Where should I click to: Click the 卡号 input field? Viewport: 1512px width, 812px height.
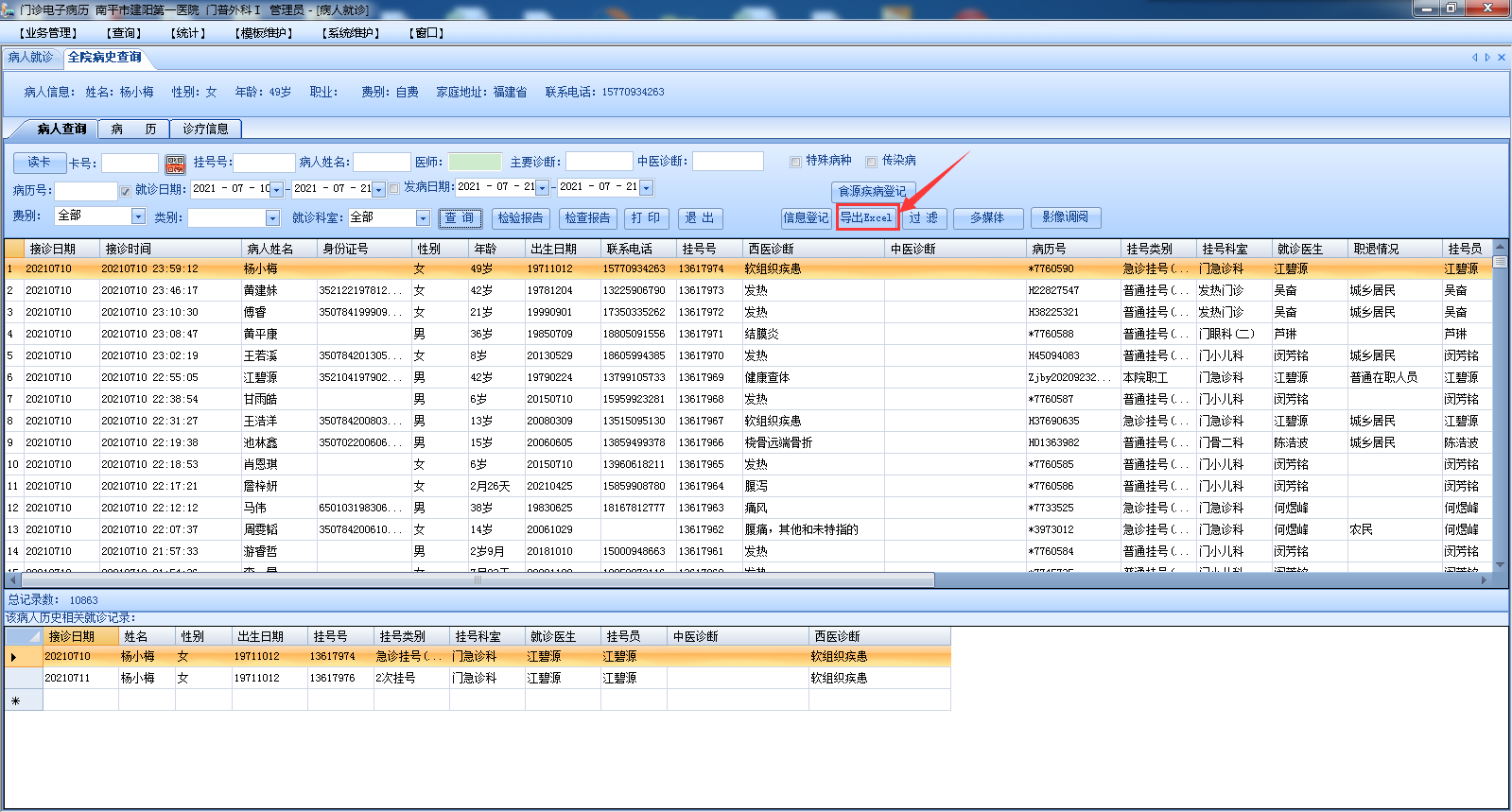[x=130, y=164]
